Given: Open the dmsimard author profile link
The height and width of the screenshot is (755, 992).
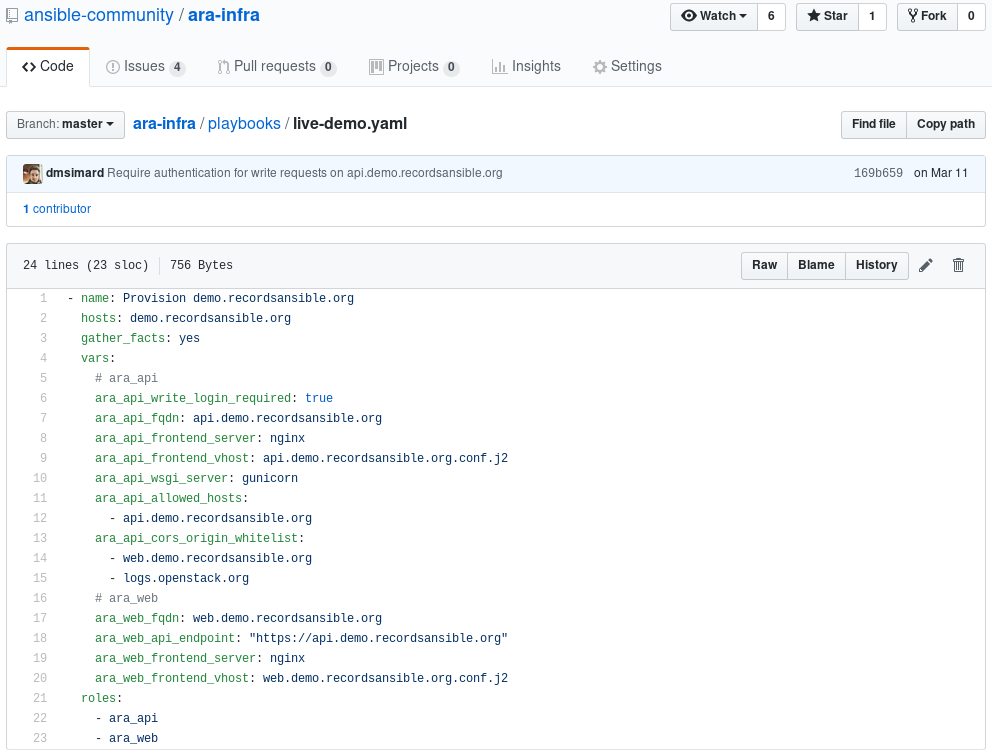Looking at the screenshot, I should [x=75, y=173].
